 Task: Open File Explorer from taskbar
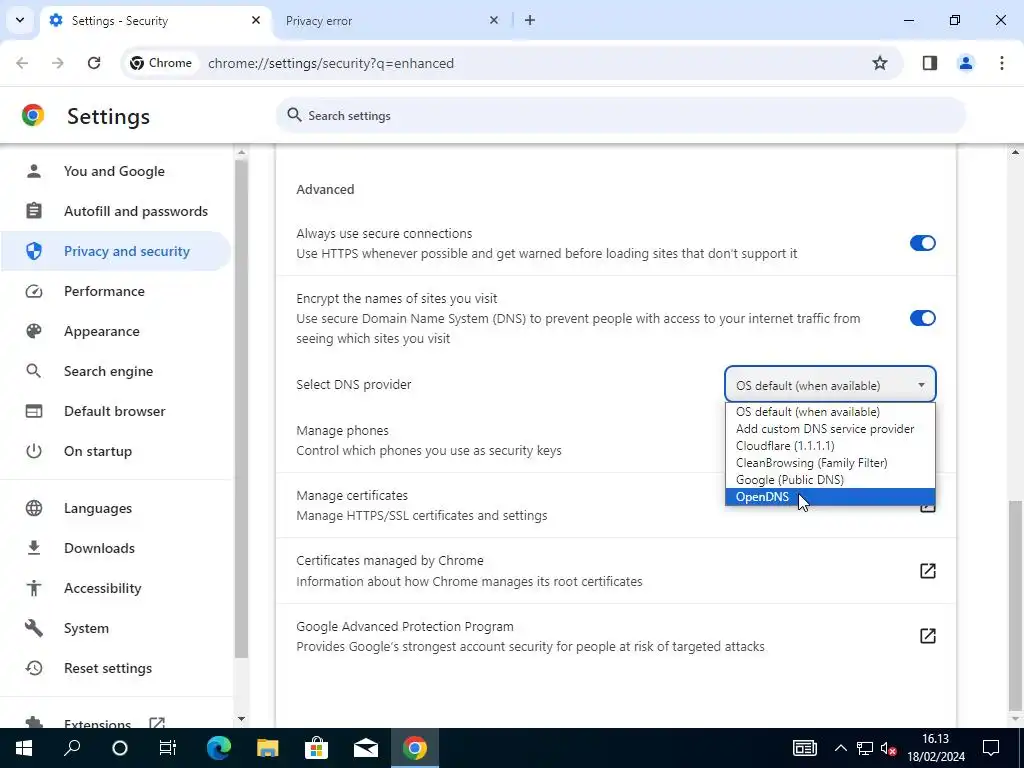click(x=268, y=748)
